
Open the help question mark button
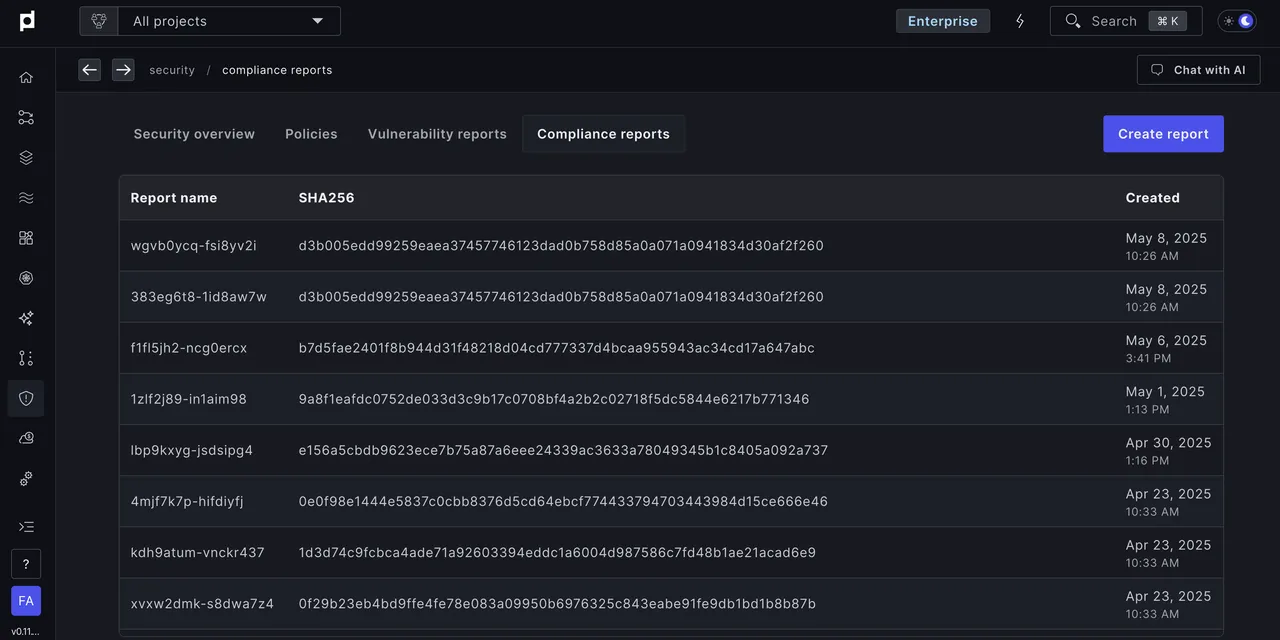click(x=26, y=564)
